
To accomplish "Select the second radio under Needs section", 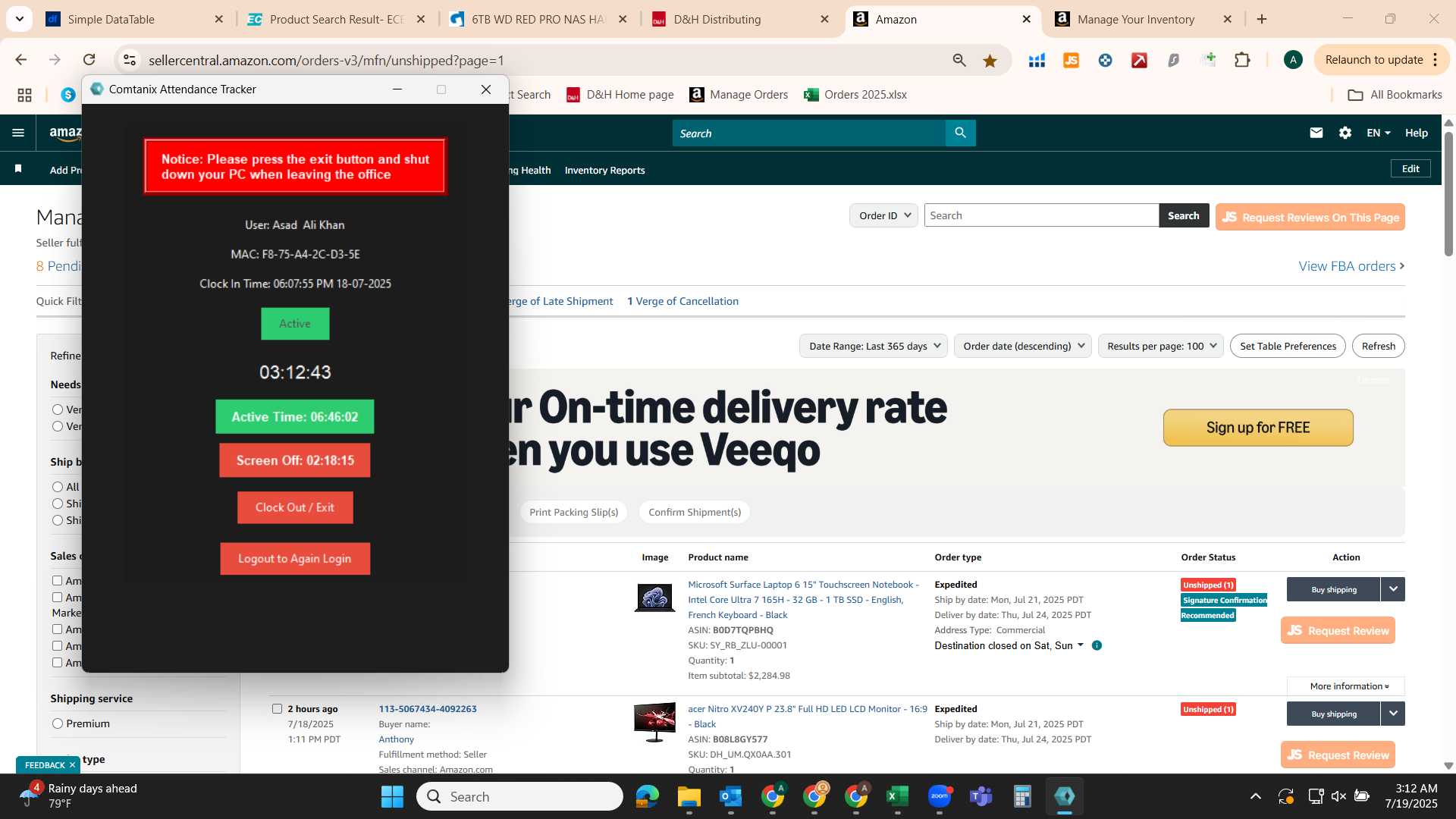I will tap(58, 426).
